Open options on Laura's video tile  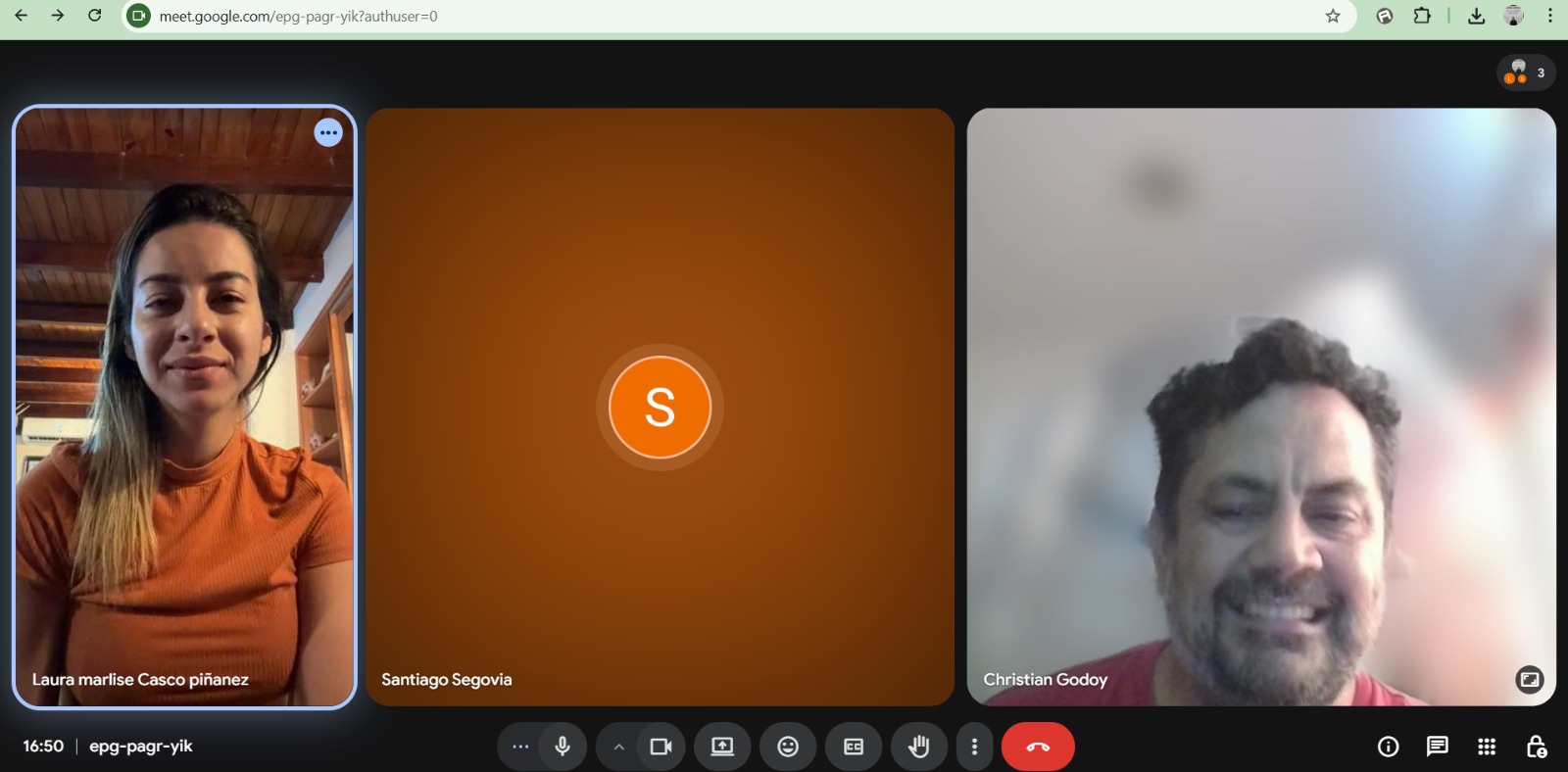point(328,132)
